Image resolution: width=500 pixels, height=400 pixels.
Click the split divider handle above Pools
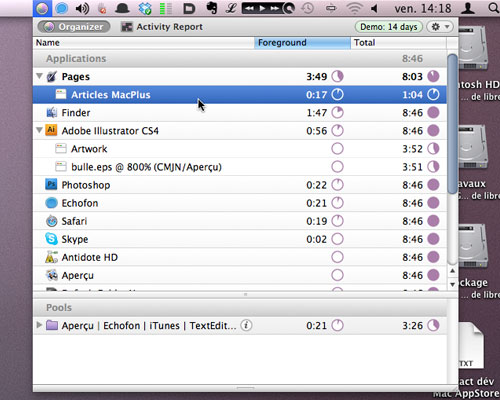pos(245,295)
